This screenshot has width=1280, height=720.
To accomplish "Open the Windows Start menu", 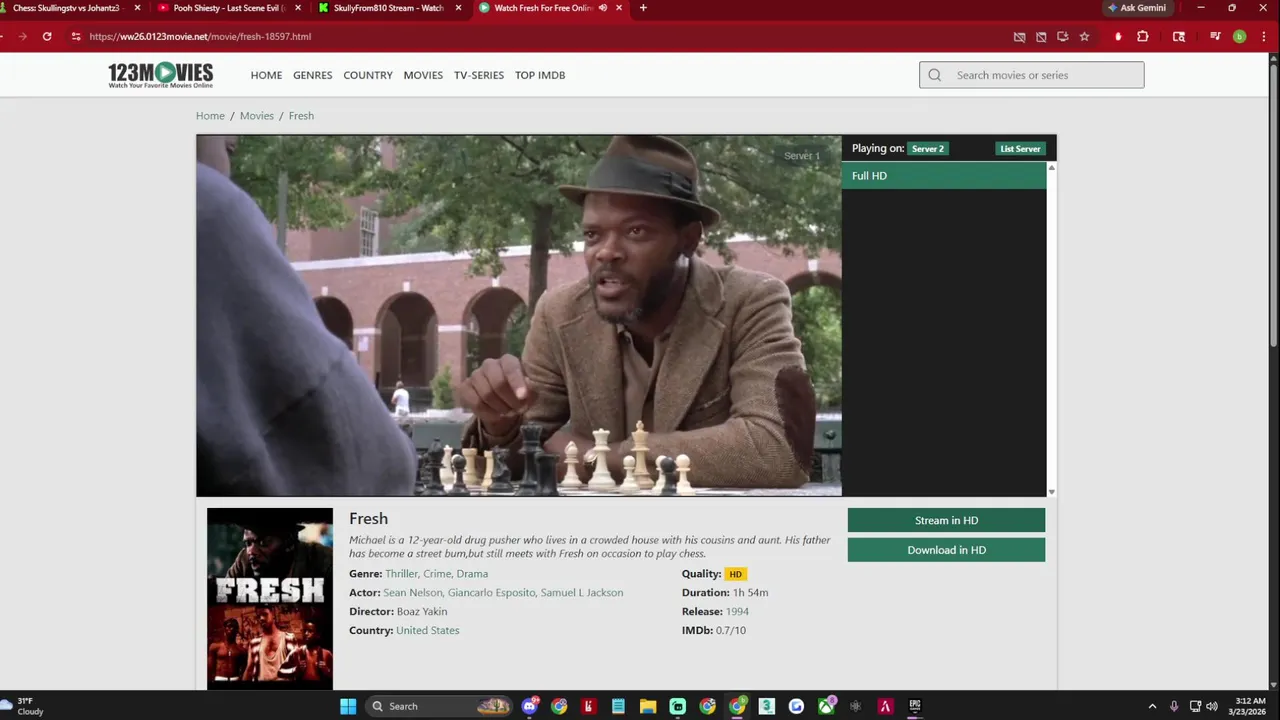I will [348, 706].
